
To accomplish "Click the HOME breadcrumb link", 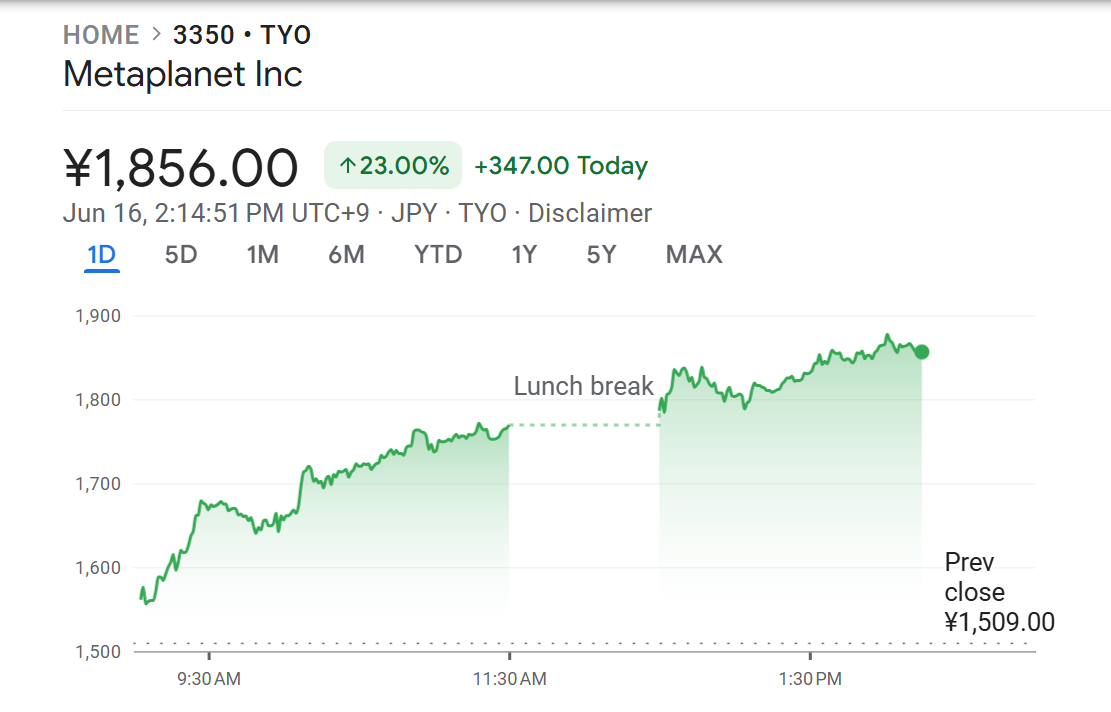I will tap(101, 35).
